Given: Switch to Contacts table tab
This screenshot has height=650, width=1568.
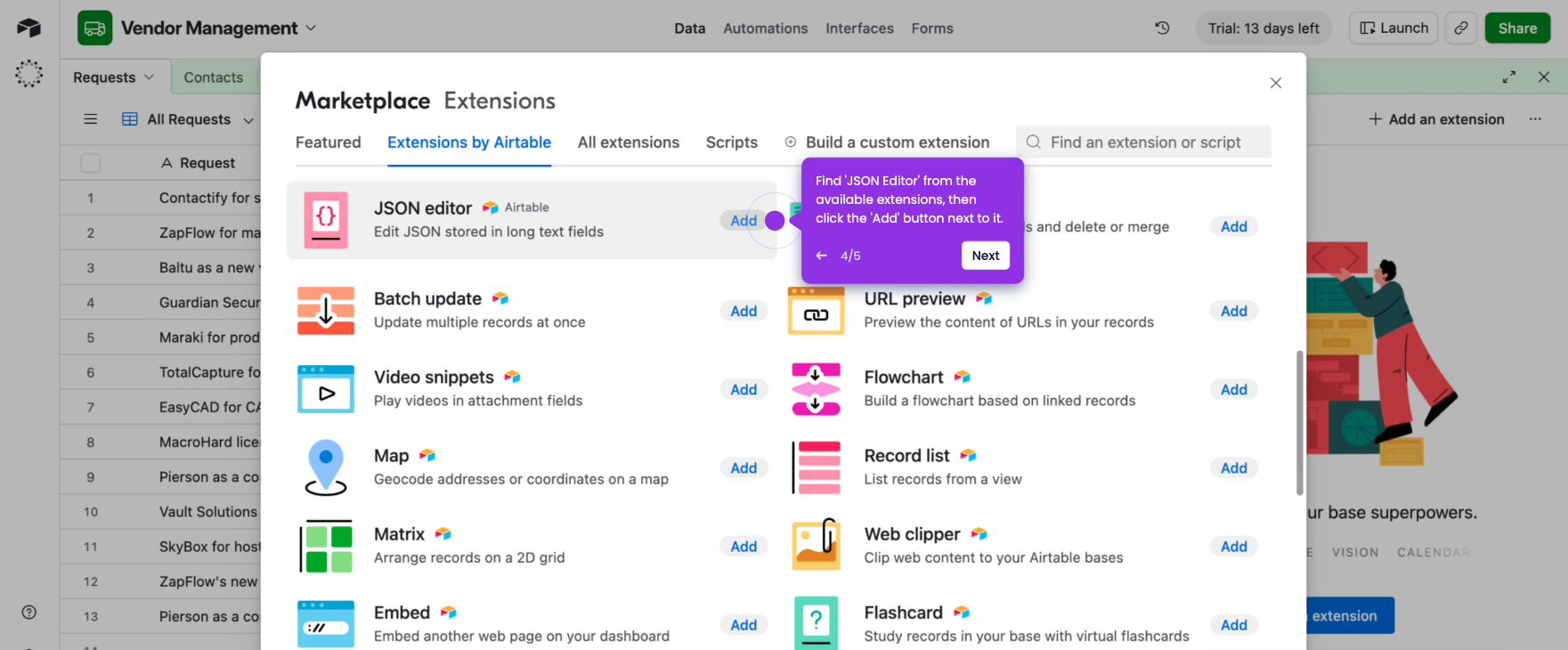Looking at the screenshot, I should (x=214, y=77).
